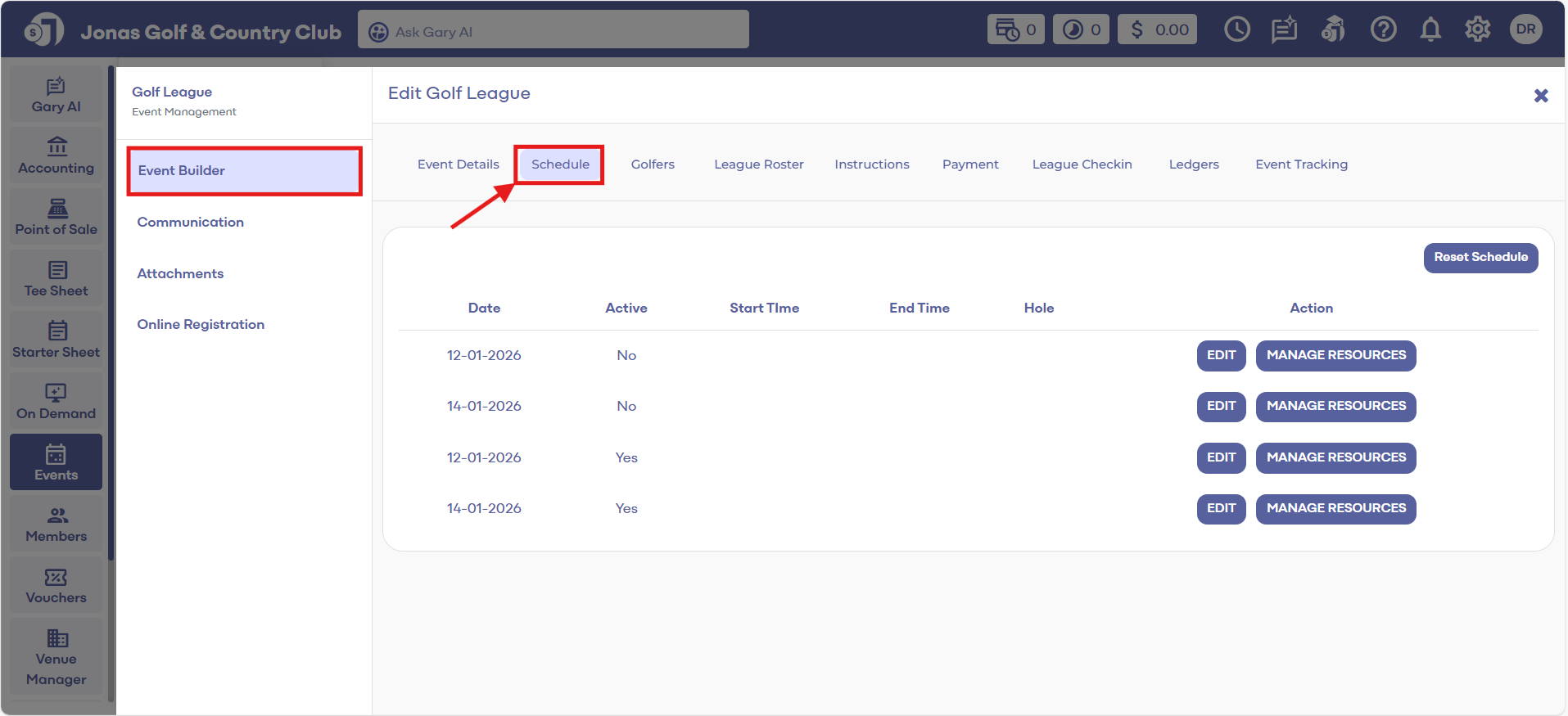Open the Gary AI sidebar icon
This screenshot has height=716, width=1568.
coord(56,95)
